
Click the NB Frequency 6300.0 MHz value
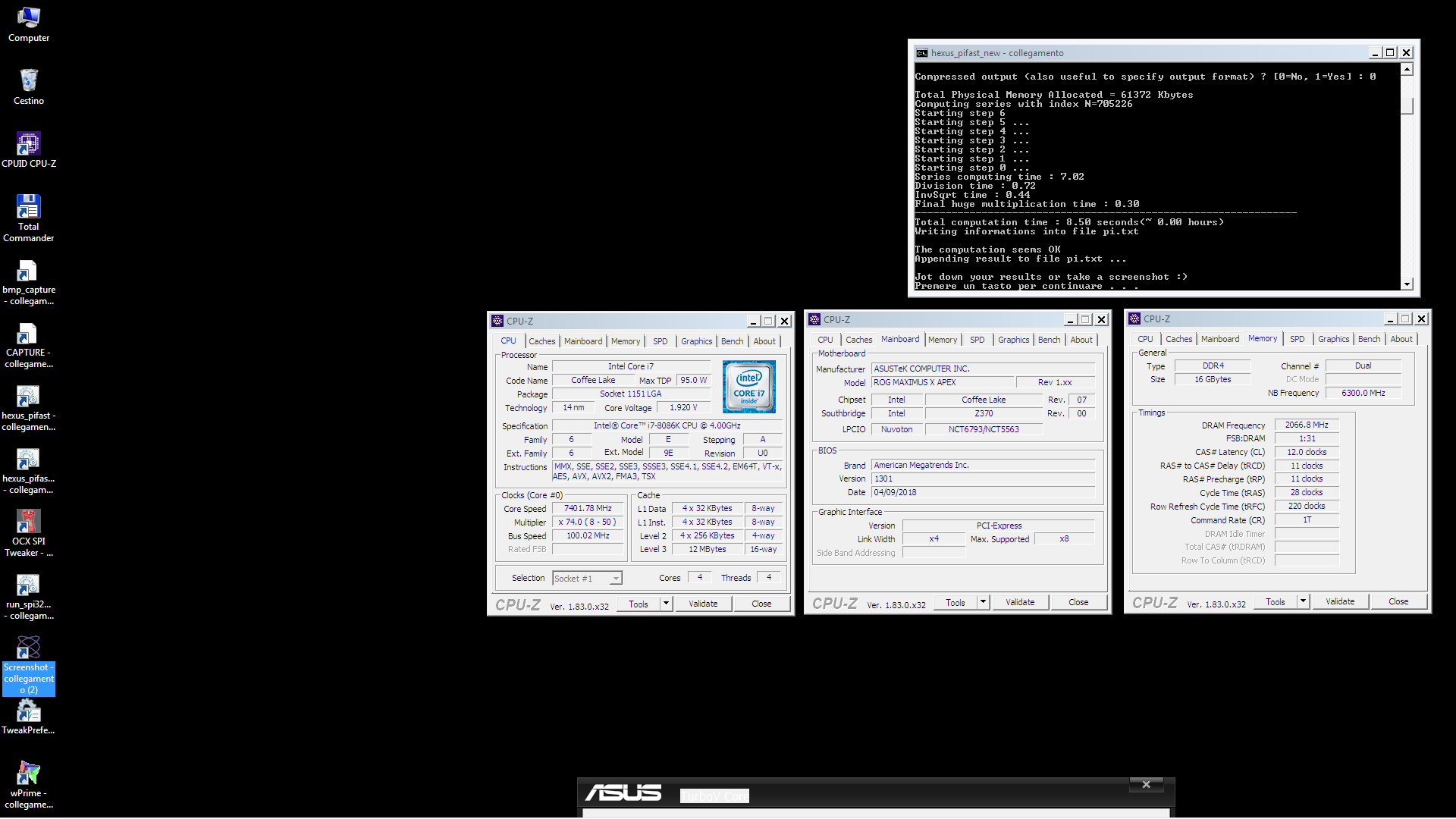1363,393
